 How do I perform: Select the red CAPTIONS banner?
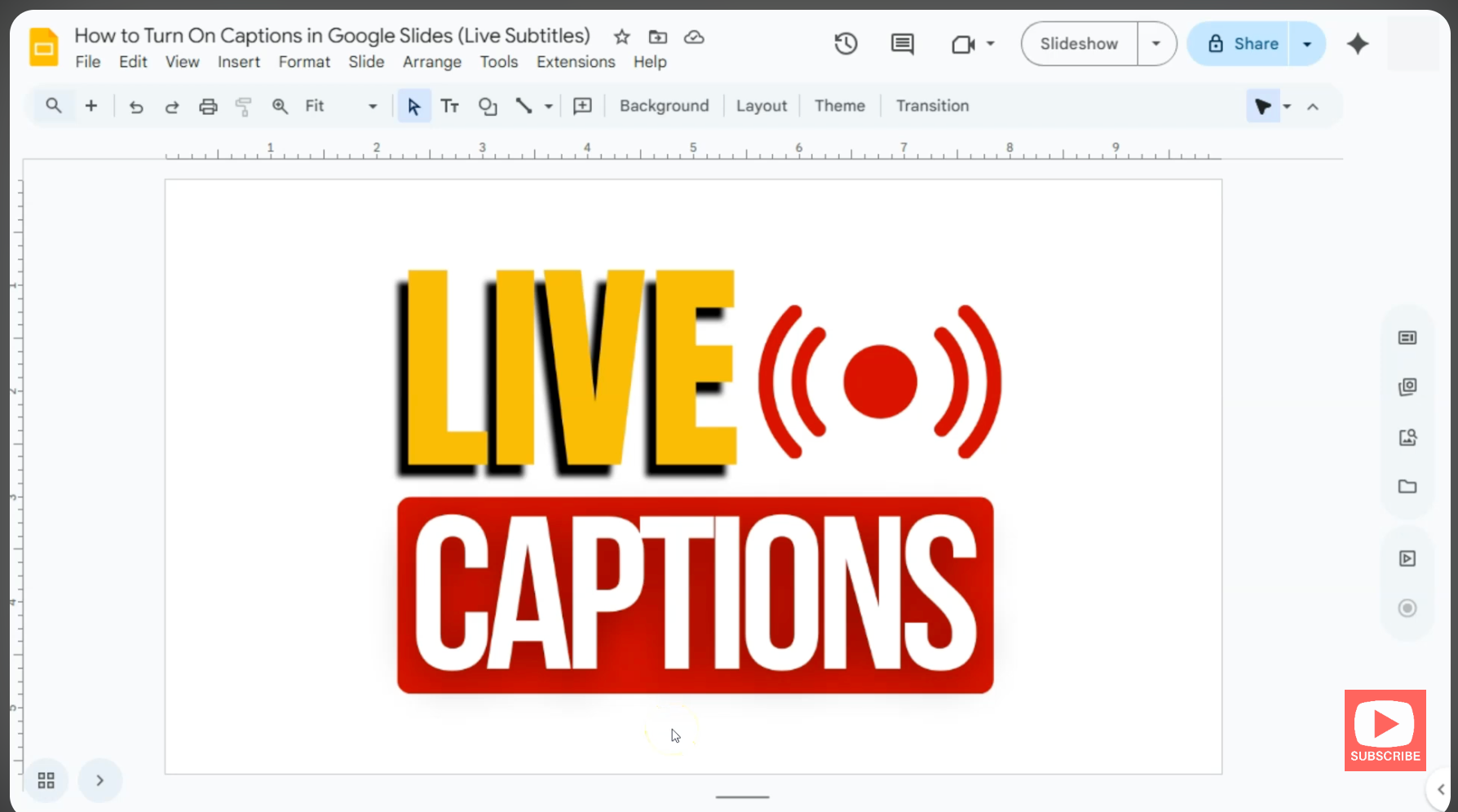[695, 595]
